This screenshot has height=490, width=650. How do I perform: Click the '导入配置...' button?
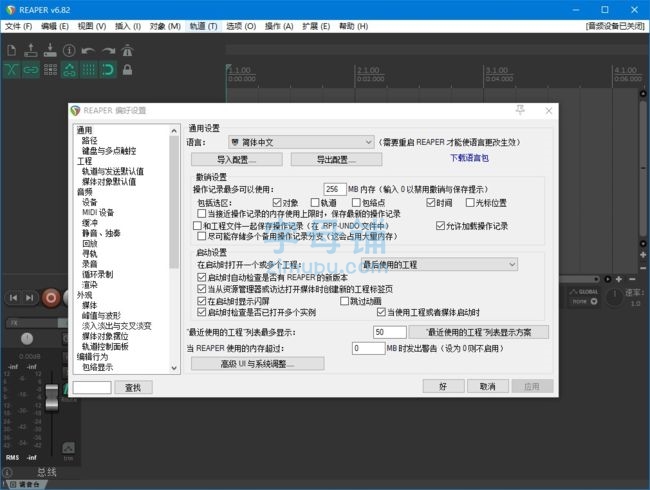pos(237,160)
